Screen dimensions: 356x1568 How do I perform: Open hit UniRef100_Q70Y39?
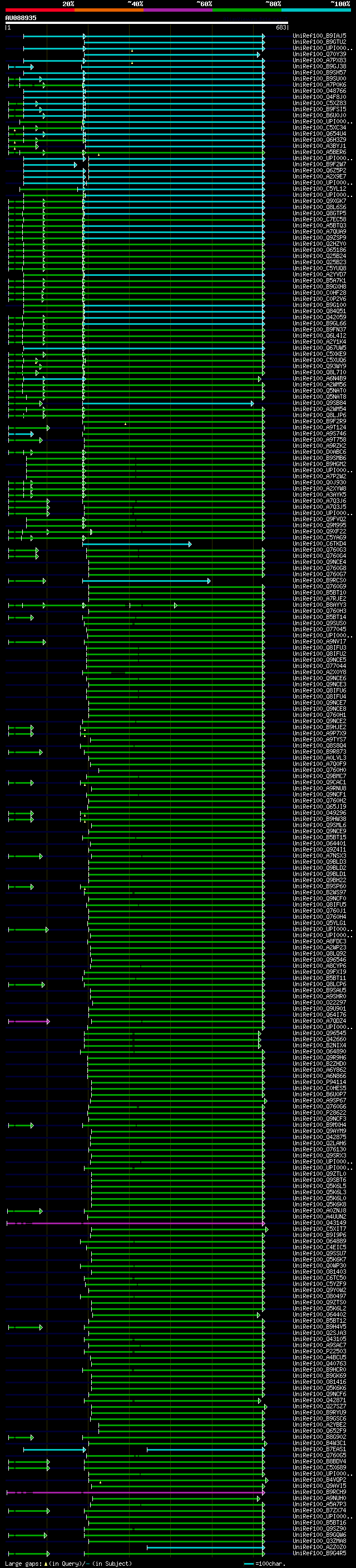[319, 54]
